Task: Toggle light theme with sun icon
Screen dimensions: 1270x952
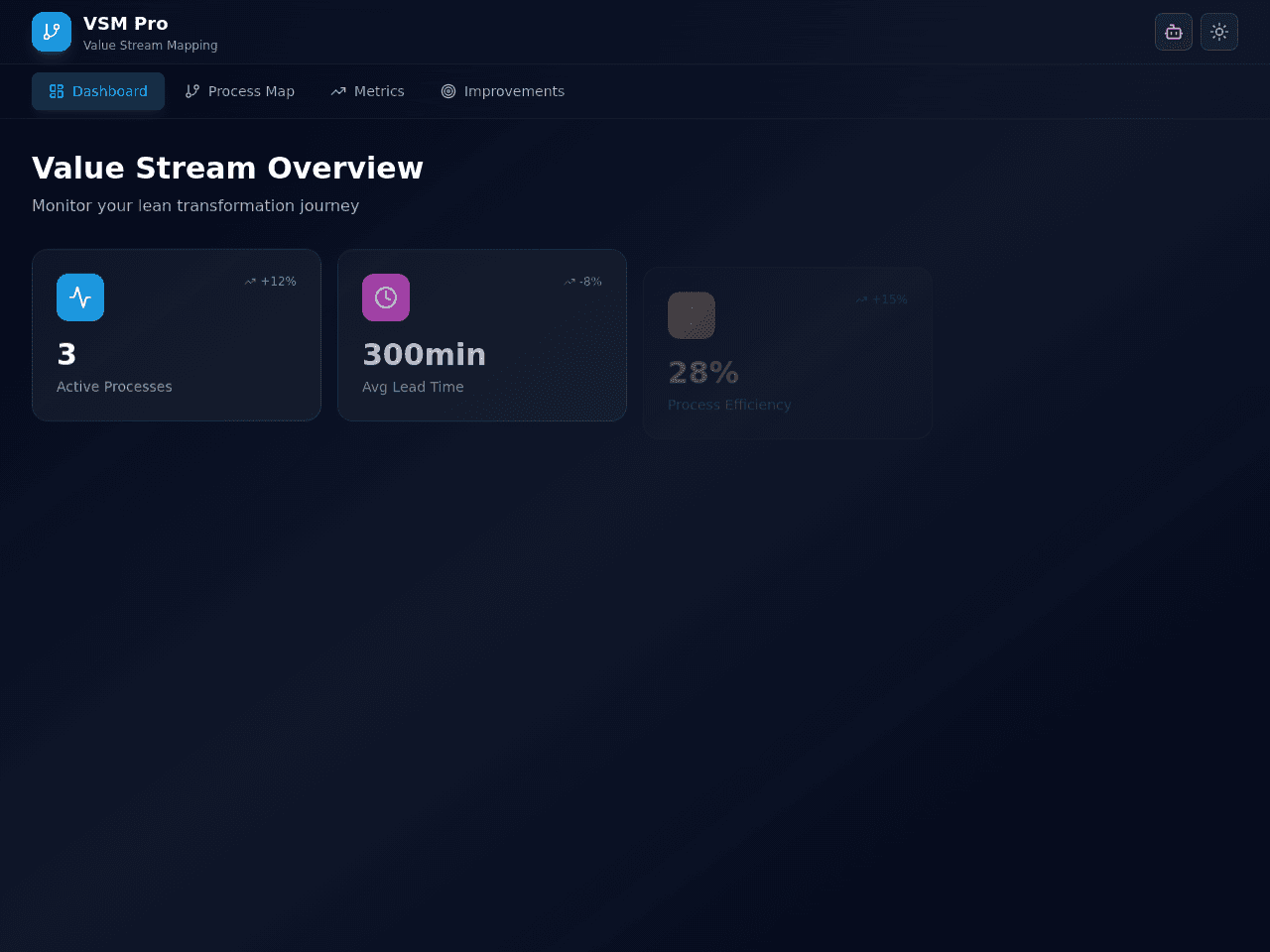Action: [x=1219, y=32]
